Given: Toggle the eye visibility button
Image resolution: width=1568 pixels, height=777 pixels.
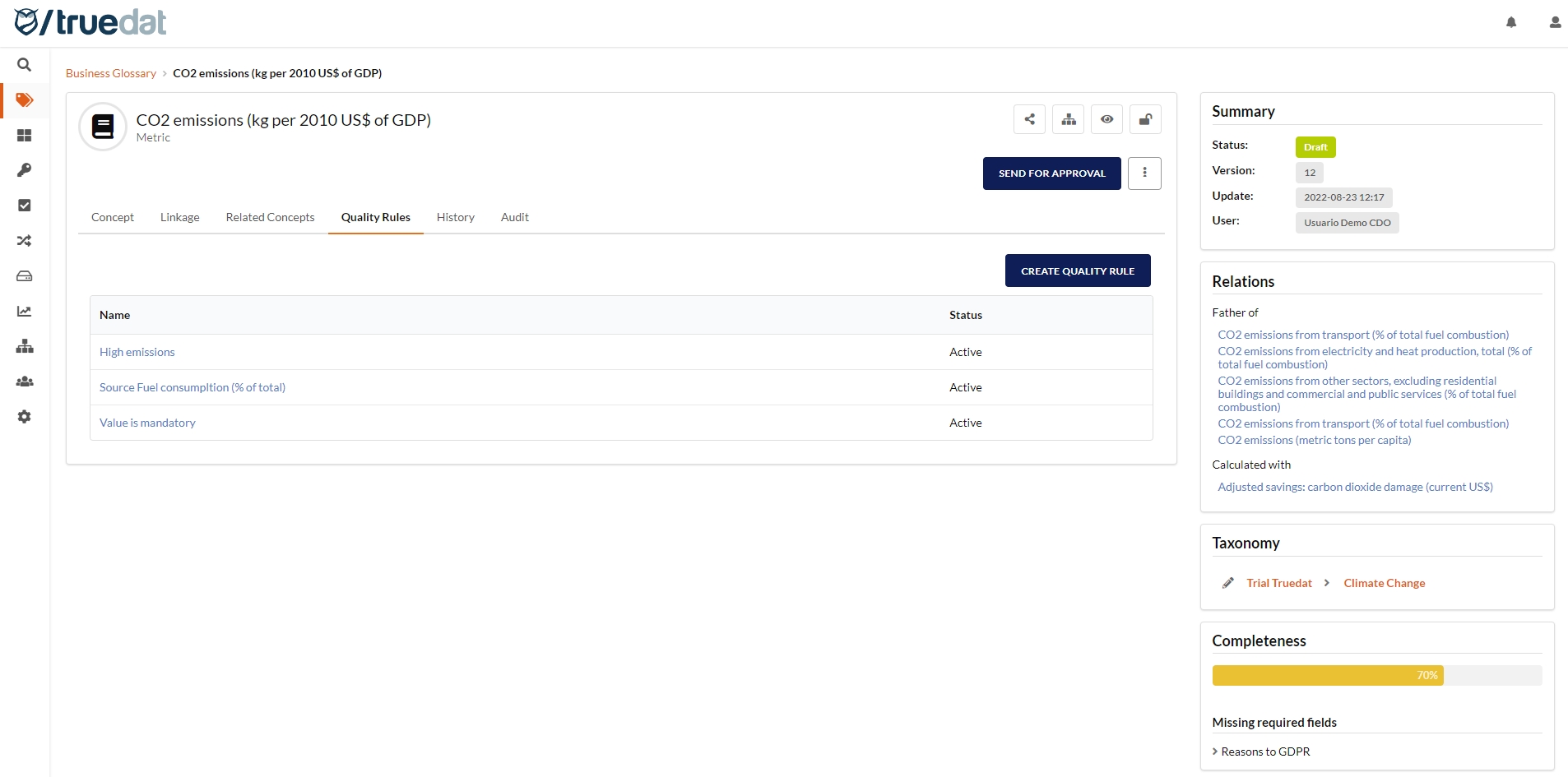Looking at the screenshot, I should point(1106,119).
